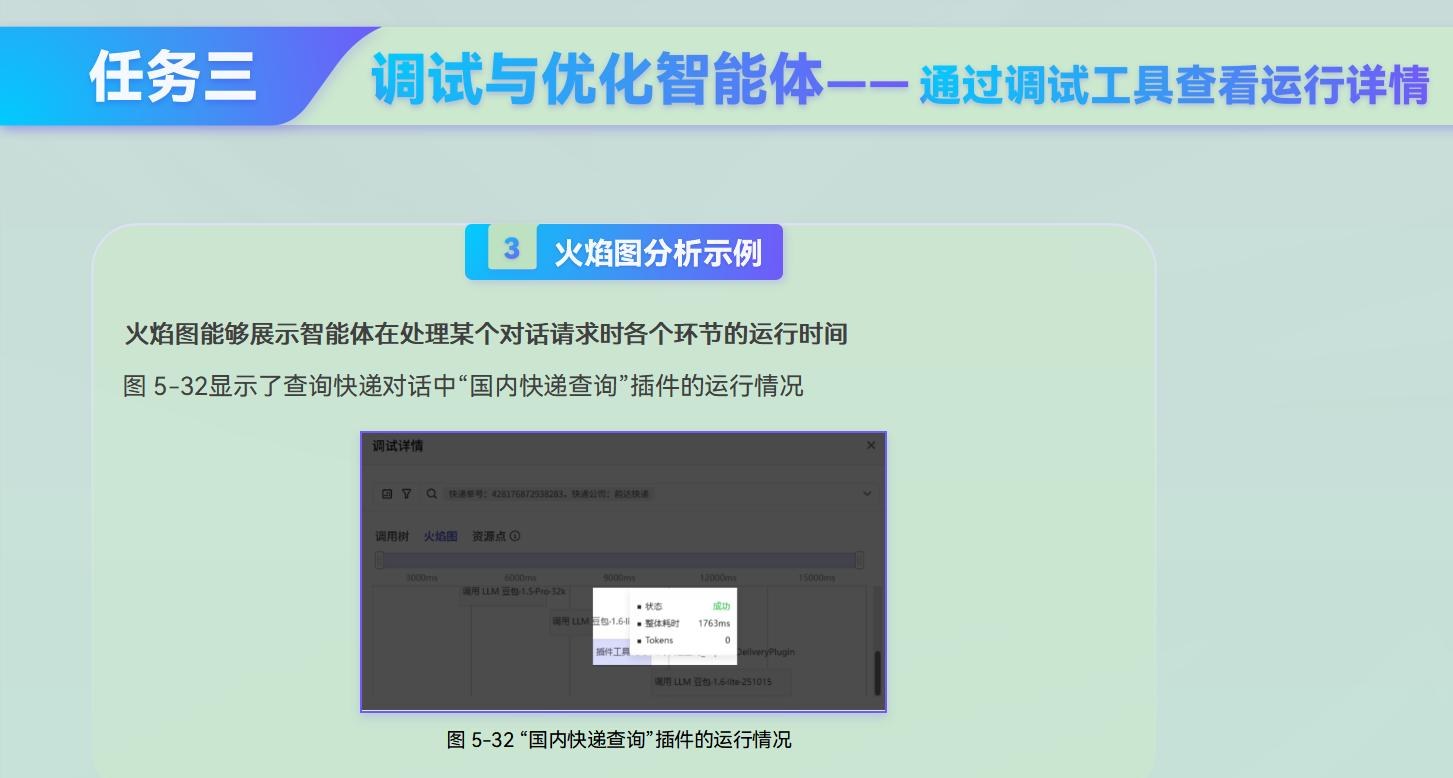Switch to the 调用树 tab
Screen dimensions: 1453x778
click(392, 536)
